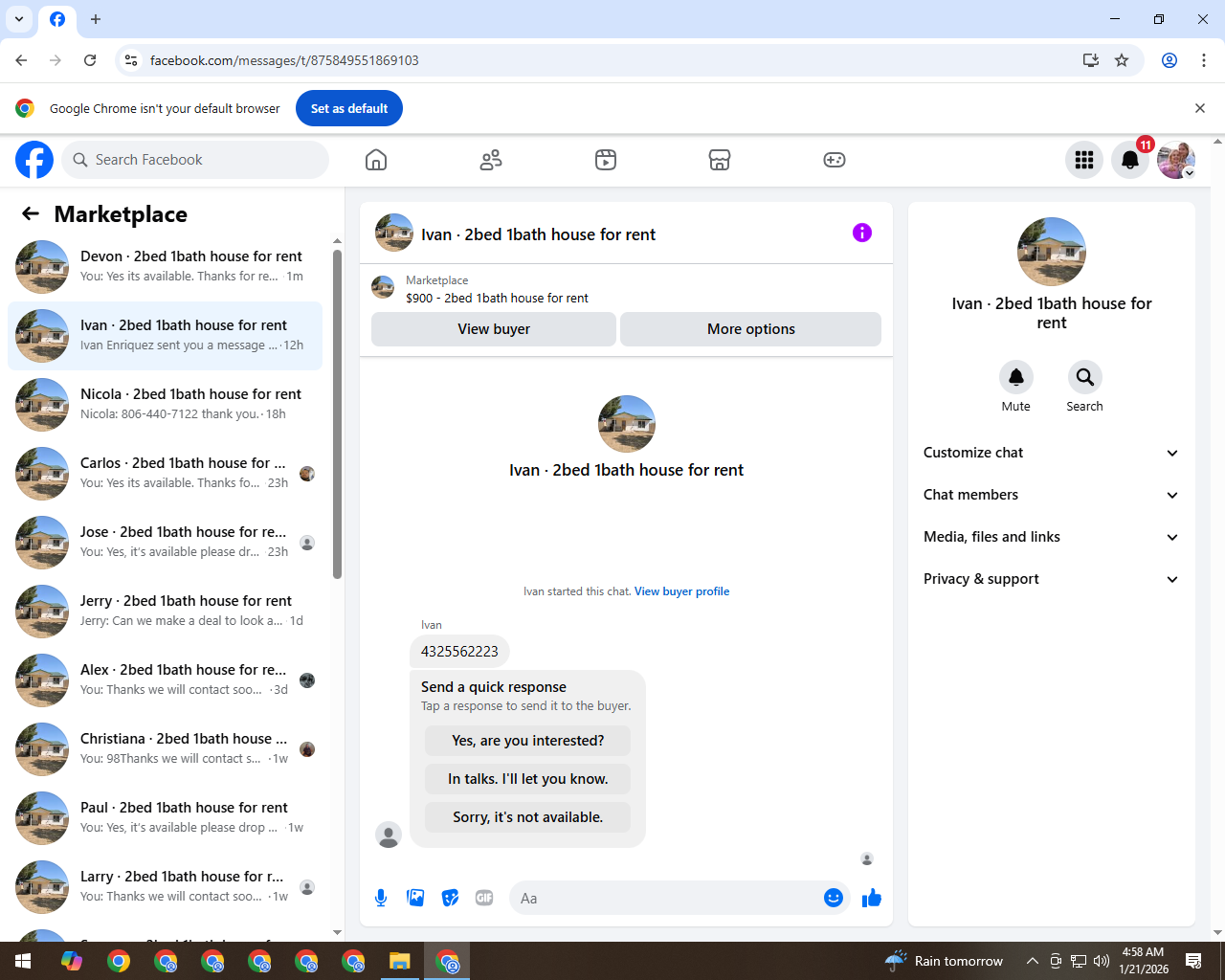
Task: Expand the Chat members section
Action: [x=1051, y=495]
